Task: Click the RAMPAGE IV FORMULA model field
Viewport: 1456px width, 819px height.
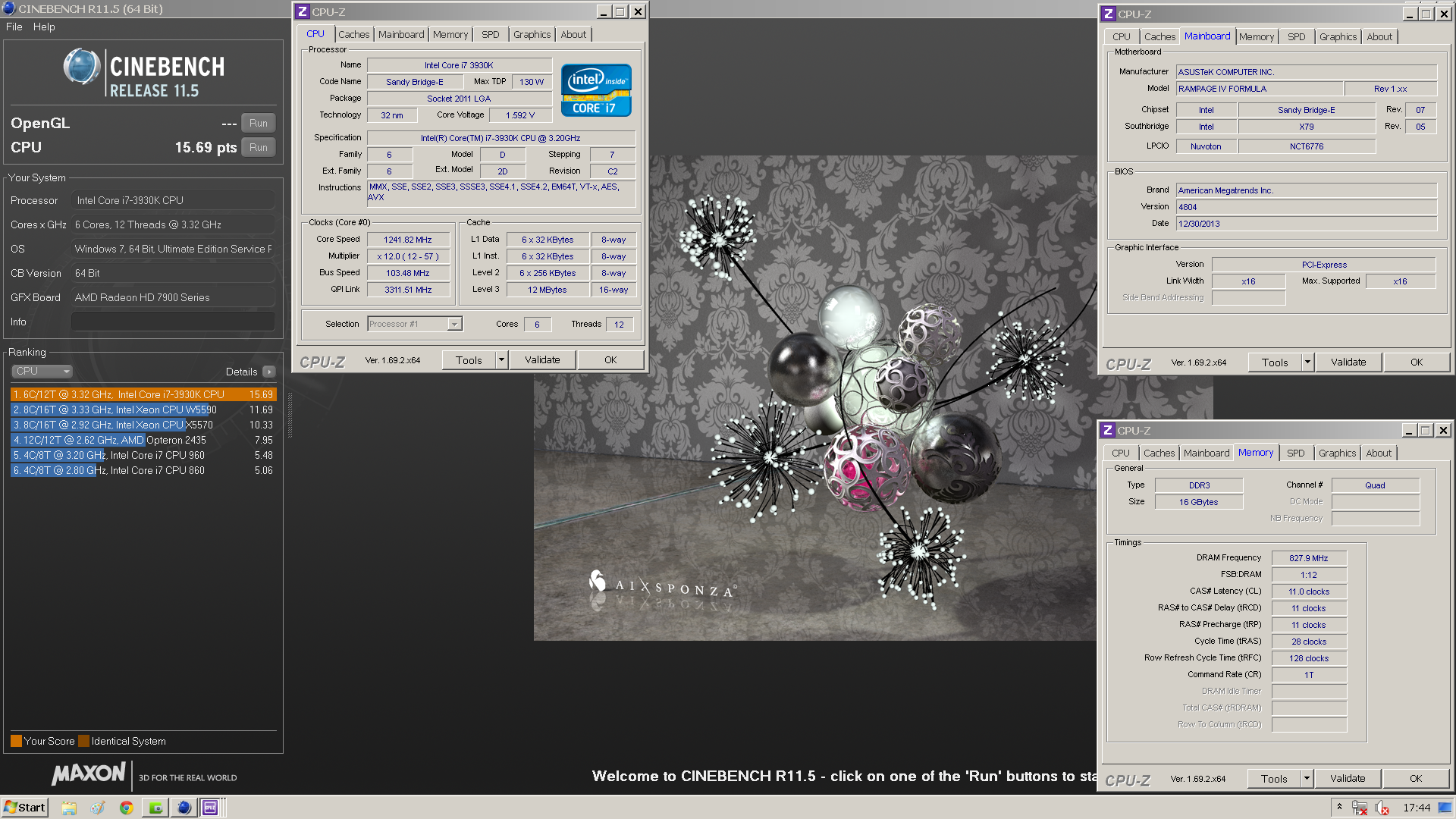Action: tap(1259, 89)
